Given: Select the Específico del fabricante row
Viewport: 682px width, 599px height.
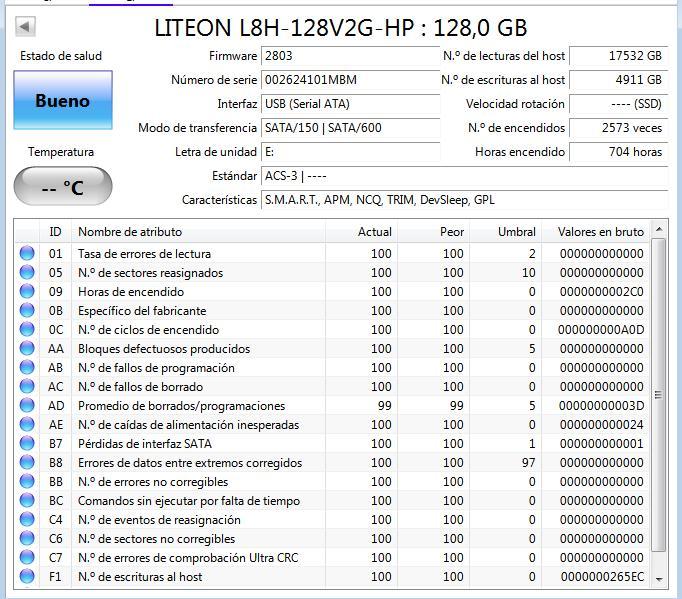Looking at the screenshot, I should click(333, 310).
